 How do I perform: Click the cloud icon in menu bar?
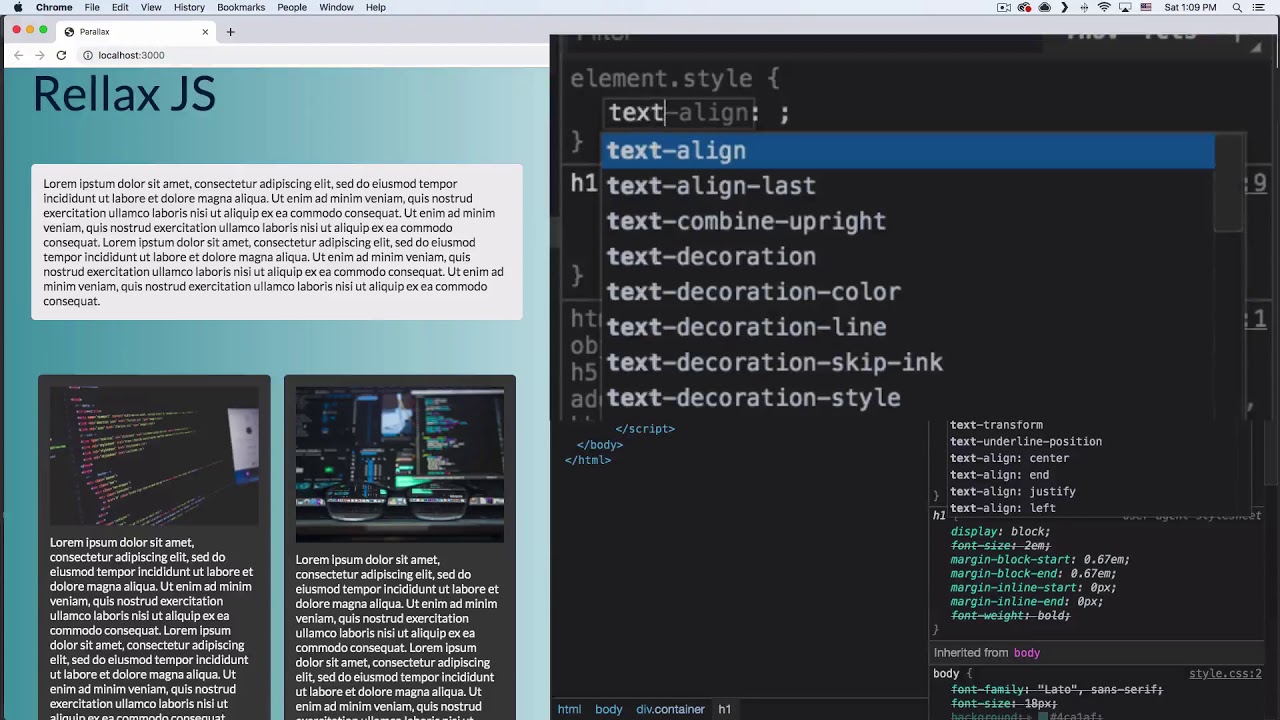point(1044,7)
